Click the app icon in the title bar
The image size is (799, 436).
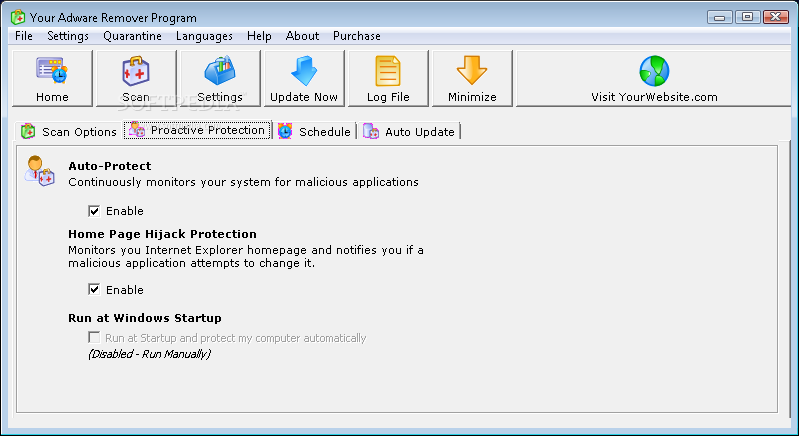[x=18, y=17]
